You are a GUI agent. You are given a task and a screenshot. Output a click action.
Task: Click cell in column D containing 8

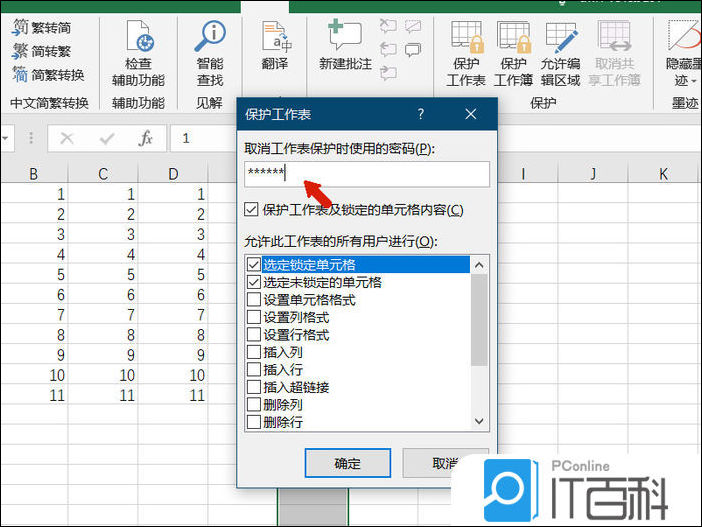point(173,335)
